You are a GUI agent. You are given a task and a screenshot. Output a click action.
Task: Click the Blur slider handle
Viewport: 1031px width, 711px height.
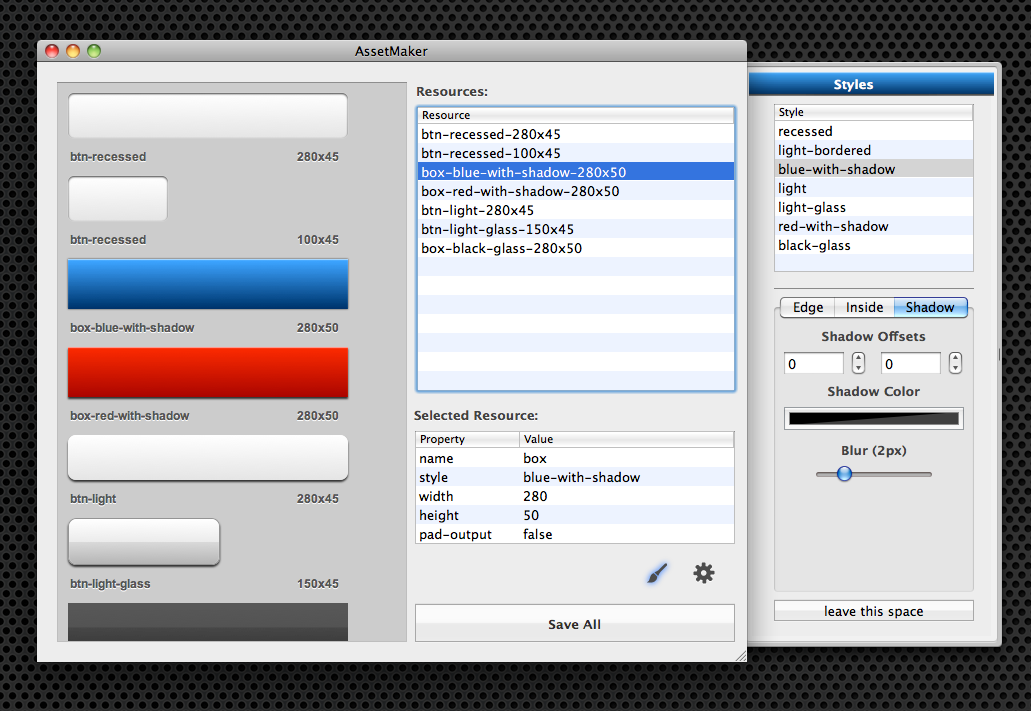point(844,474)
